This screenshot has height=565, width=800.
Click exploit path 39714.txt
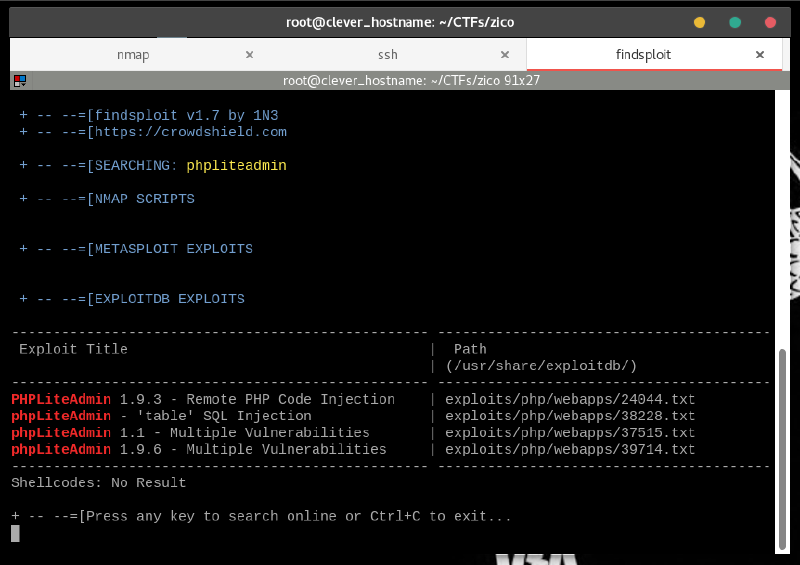point(570,450)
